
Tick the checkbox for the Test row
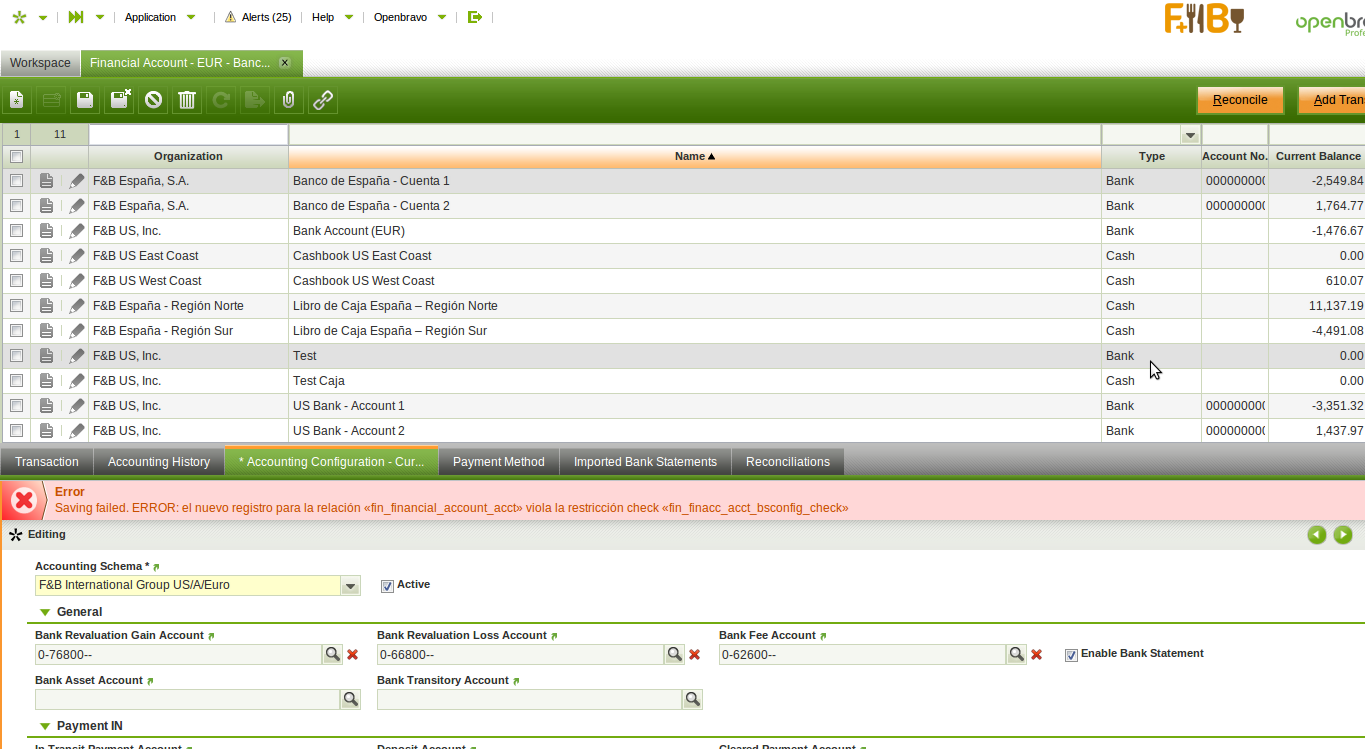16,356
